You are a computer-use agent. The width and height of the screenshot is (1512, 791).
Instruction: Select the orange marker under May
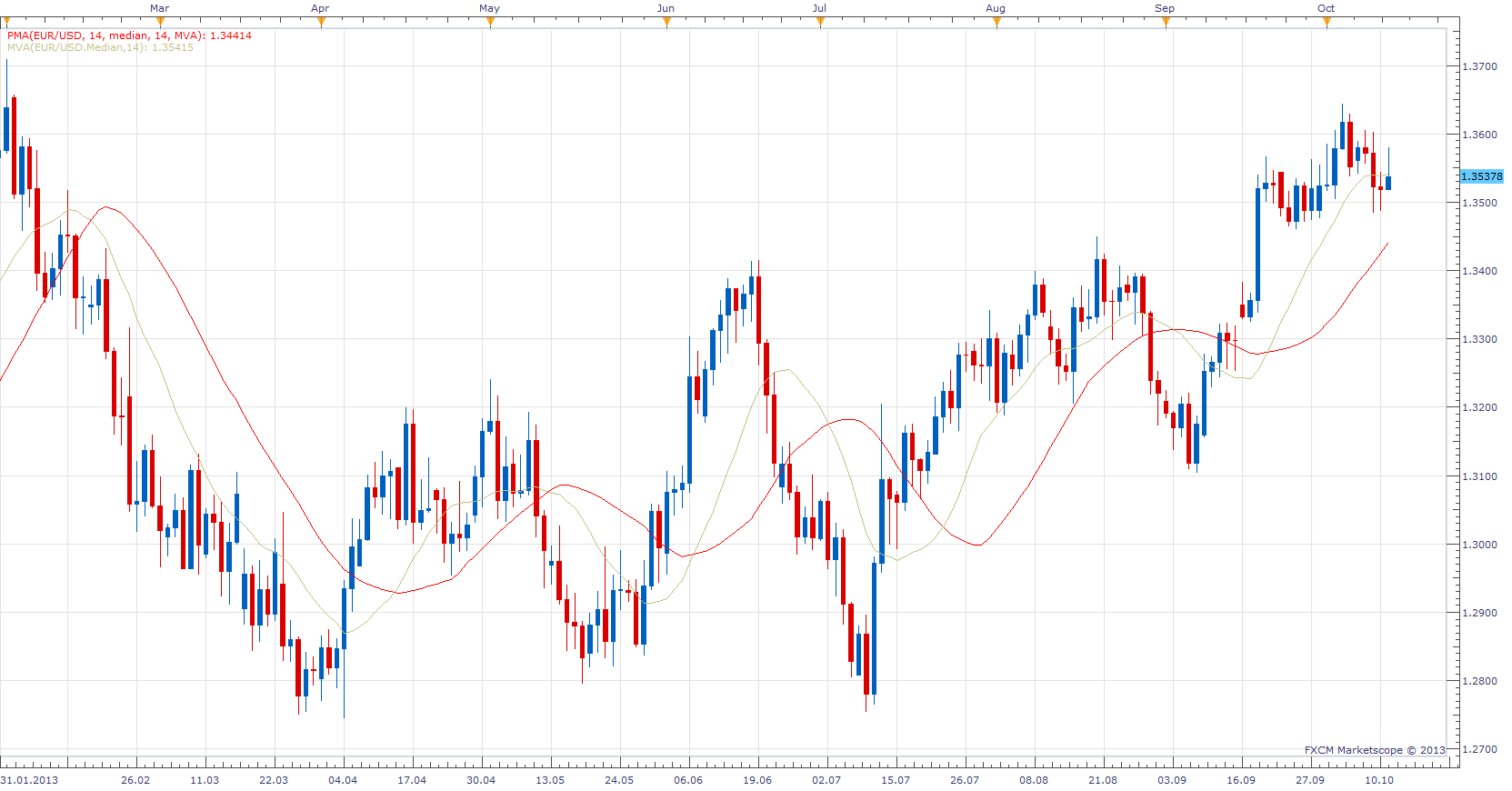491,22
